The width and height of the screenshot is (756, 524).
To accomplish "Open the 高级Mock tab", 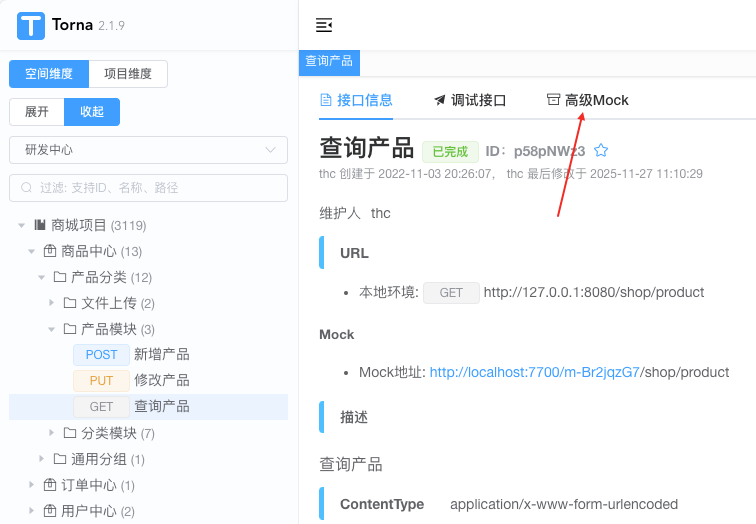I will pos(588,100).
